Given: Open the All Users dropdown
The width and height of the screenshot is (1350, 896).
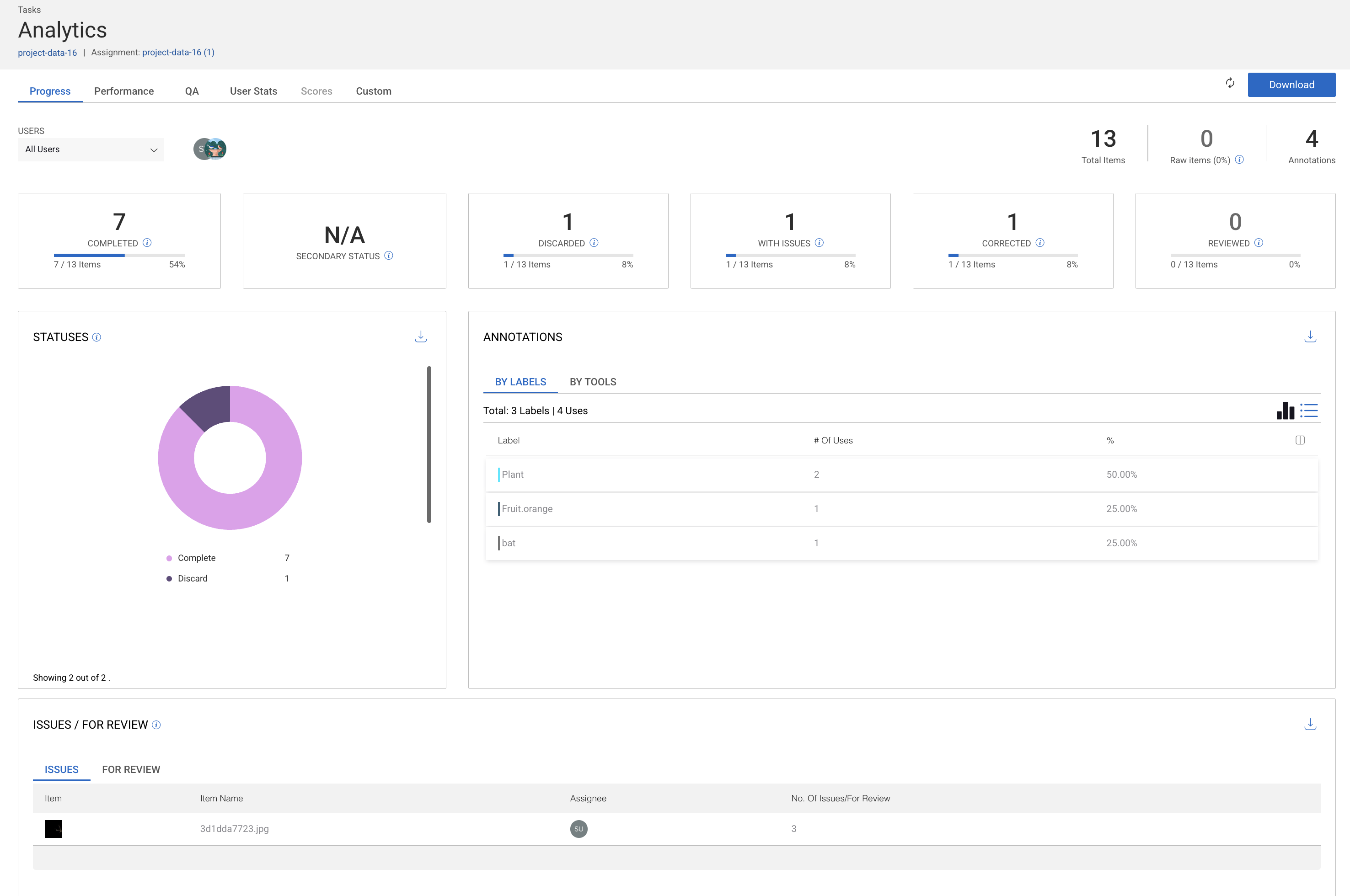Looking at the screenshot, I should [x=91, y=149].
